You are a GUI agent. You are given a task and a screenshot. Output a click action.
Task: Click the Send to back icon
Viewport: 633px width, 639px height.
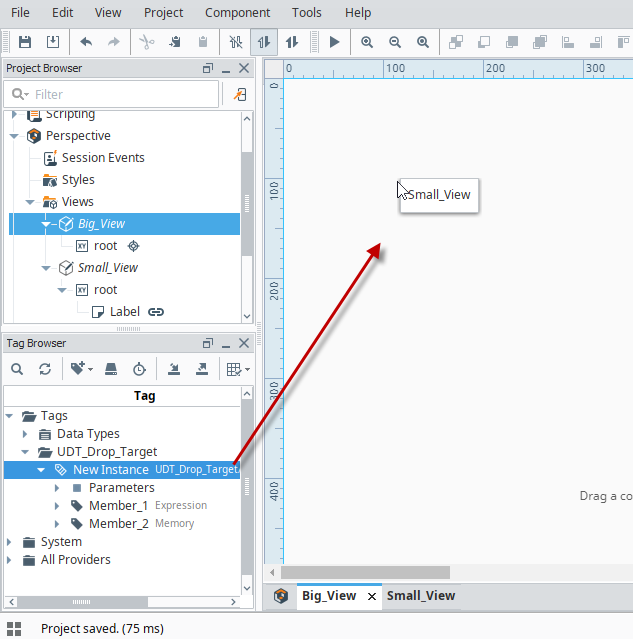coord(540,42)
